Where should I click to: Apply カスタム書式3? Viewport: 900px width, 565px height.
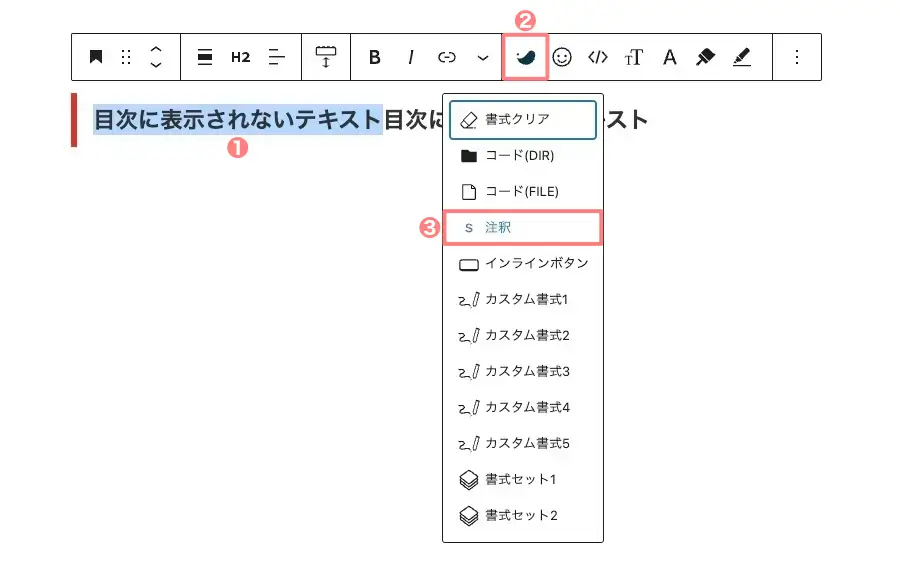coord(523,371)
